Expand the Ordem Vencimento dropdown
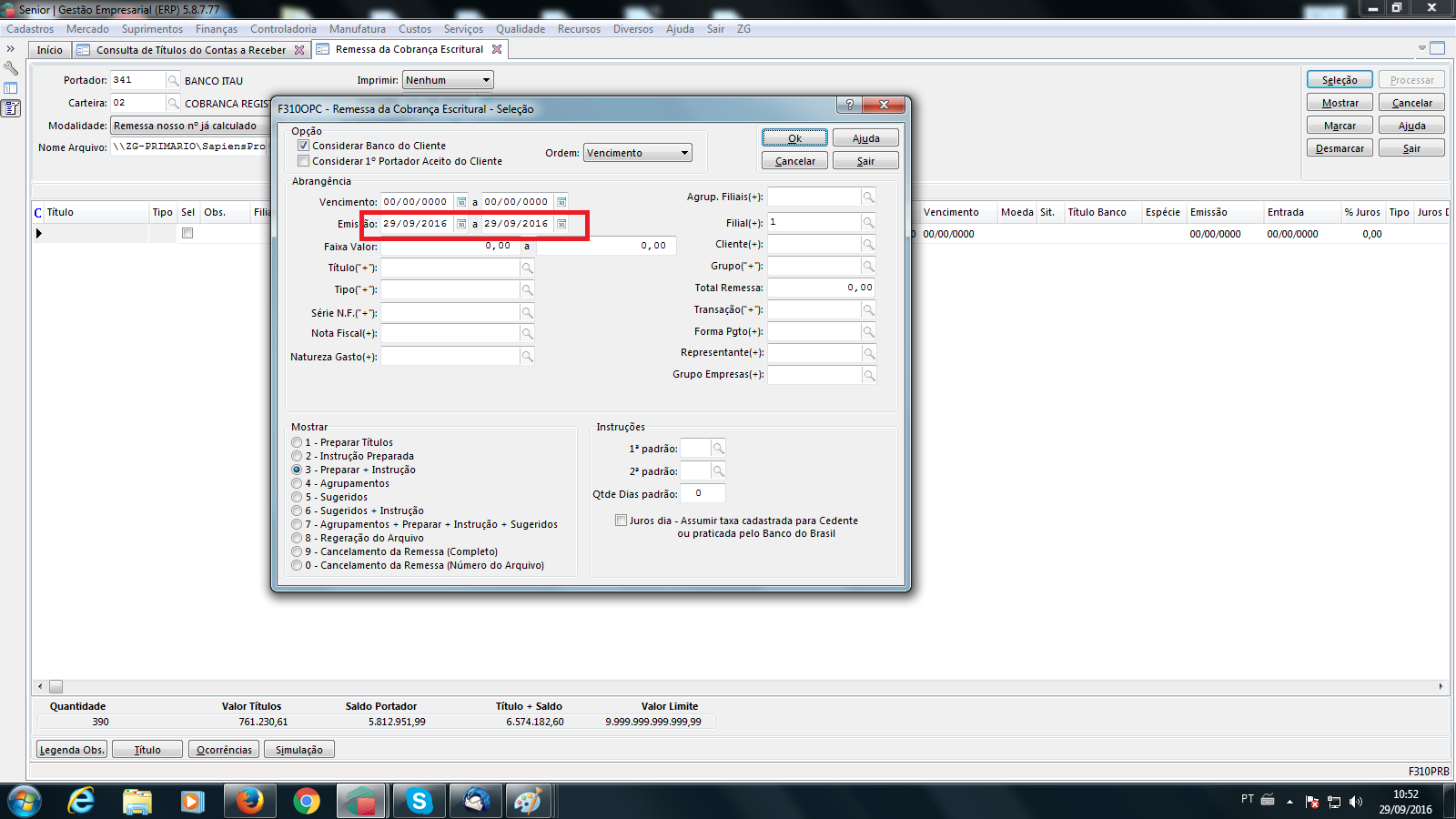The image size is (1456, 819). 684,153
